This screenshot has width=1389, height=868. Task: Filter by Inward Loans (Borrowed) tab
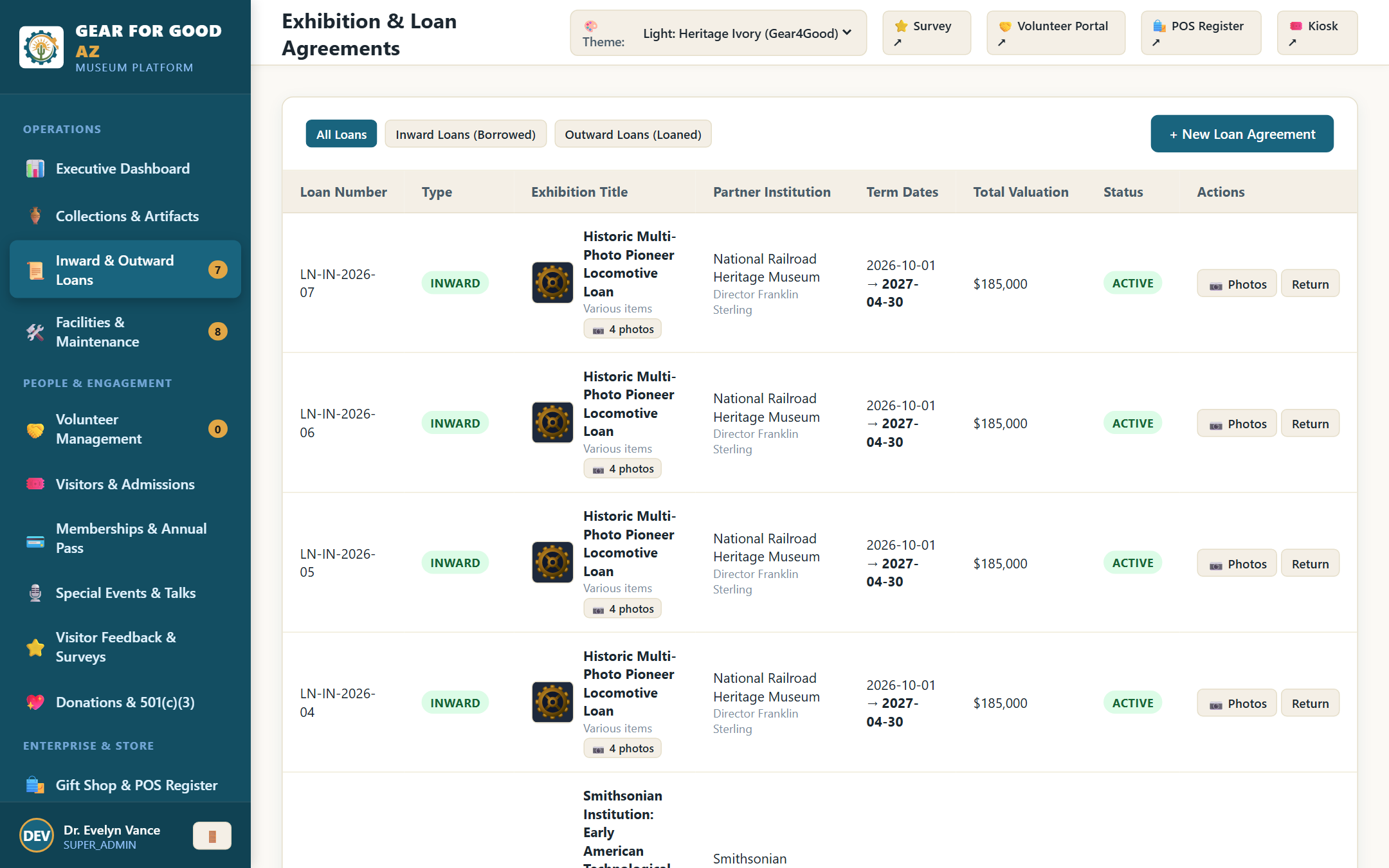(x=466, y=134)
